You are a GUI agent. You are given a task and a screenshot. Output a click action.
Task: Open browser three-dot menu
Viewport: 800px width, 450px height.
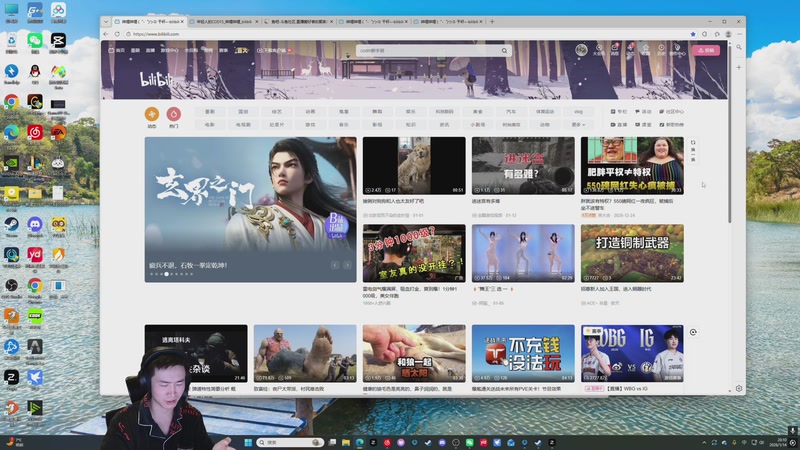click(x=739, y=34)
